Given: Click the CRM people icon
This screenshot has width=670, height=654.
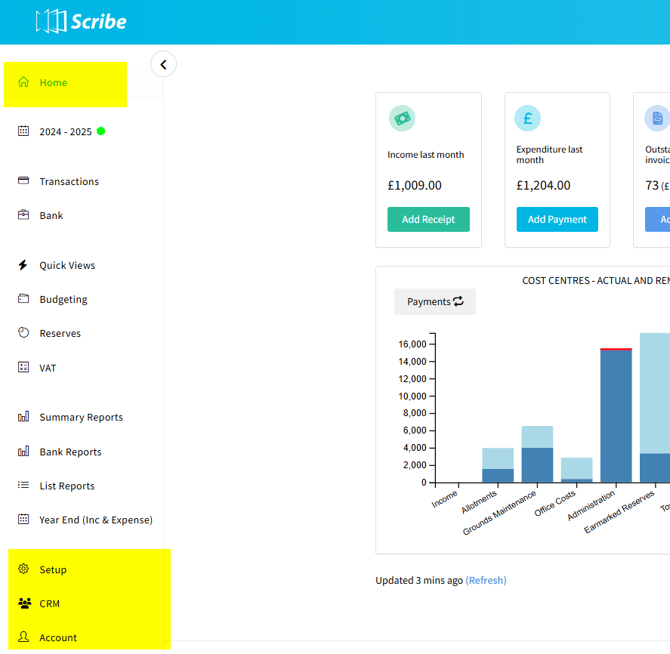Looking at the screenshot, I should (x=24, y=603).
